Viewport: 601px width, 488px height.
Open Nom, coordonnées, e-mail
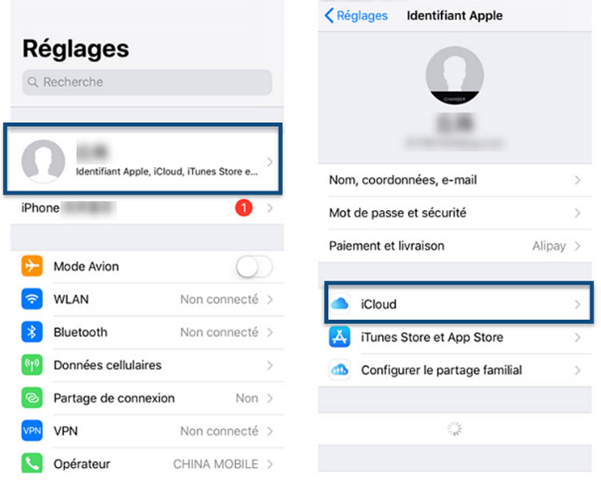click(x=455, y=180)
